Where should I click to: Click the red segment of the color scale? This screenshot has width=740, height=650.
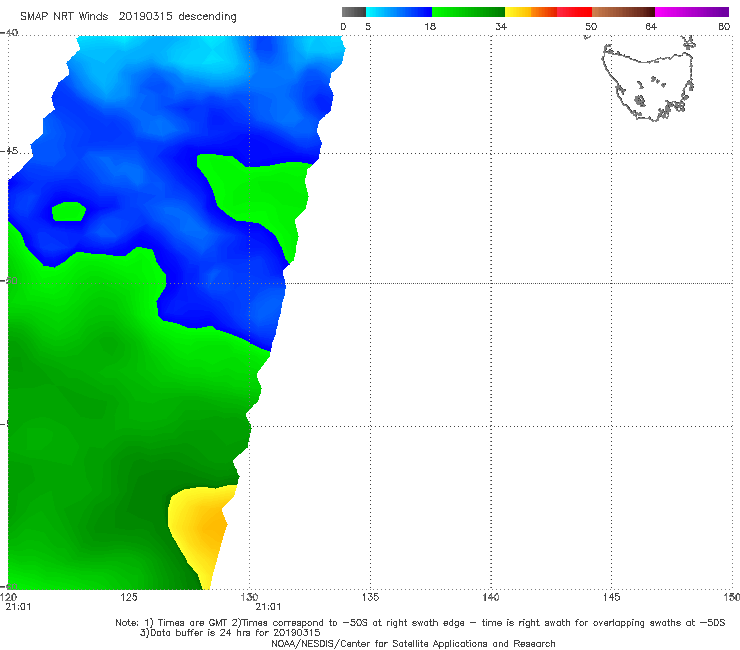pyautogui.click(x=574, y=12)
